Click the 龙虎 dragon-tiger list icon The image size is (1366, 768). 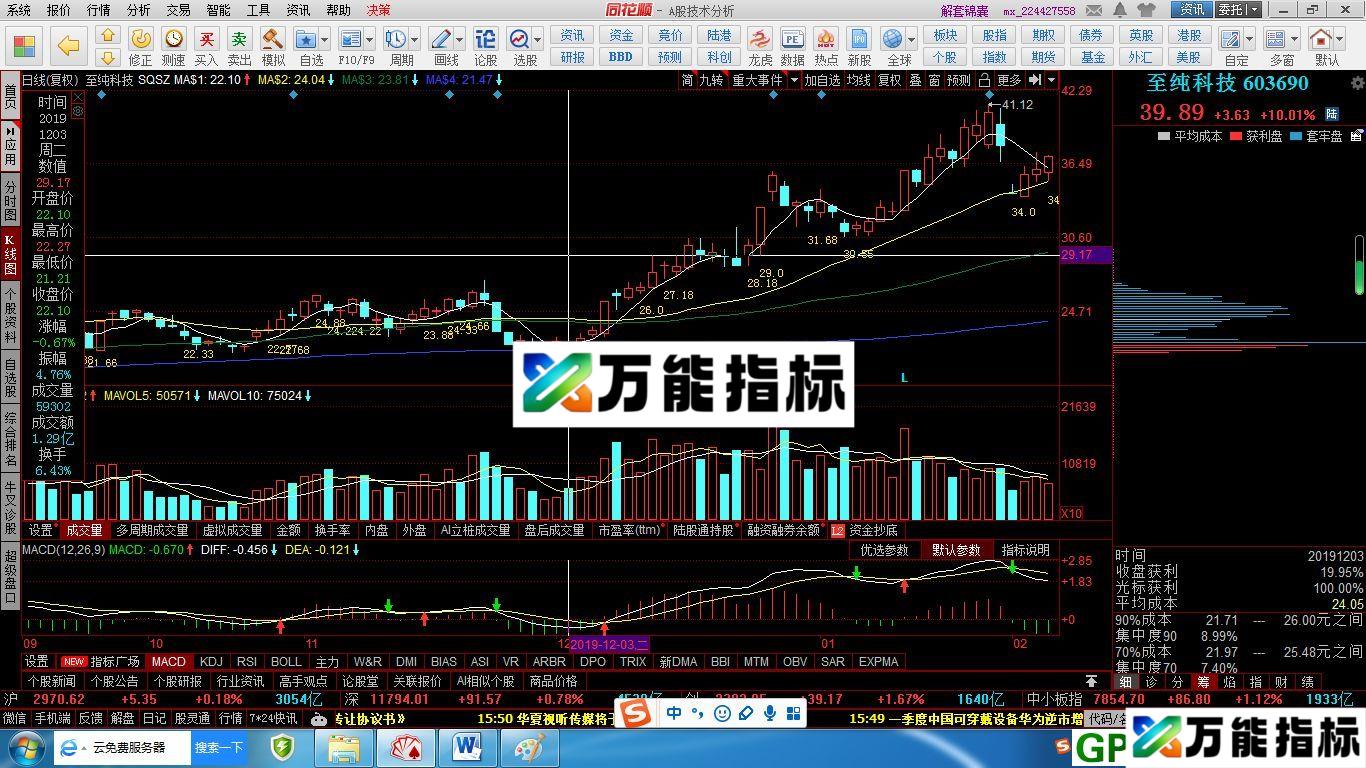pyautogui.click(x=761, y=42)
